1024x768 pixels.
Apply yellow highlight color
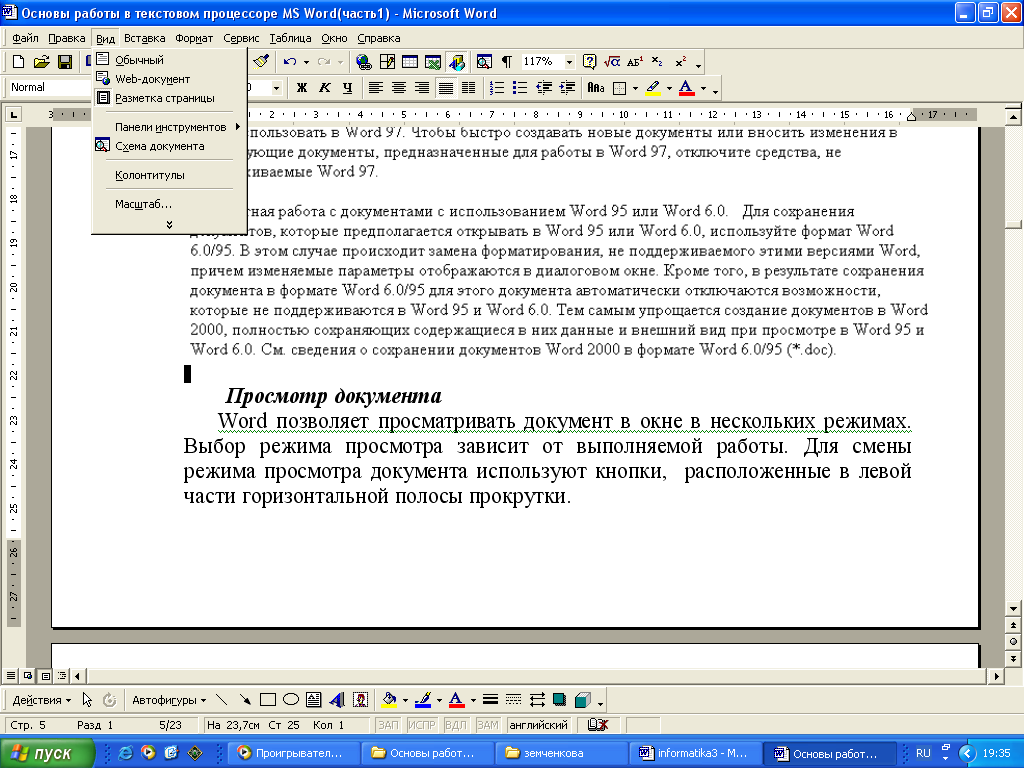coord(653,88)
